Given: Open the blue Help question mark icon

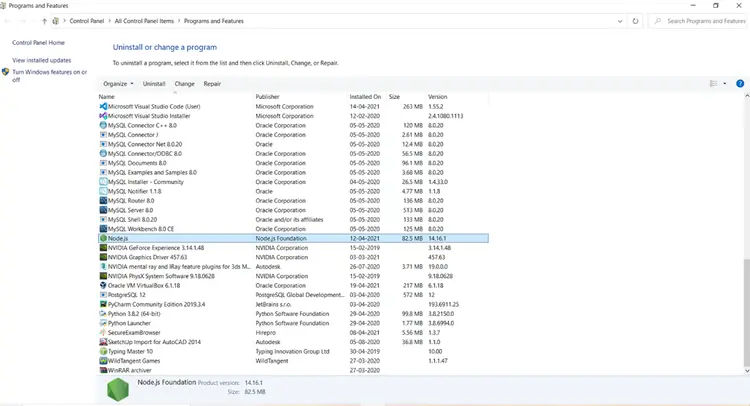Looking at the screenshot, I should pyautogui.click(x=740, y=84).
